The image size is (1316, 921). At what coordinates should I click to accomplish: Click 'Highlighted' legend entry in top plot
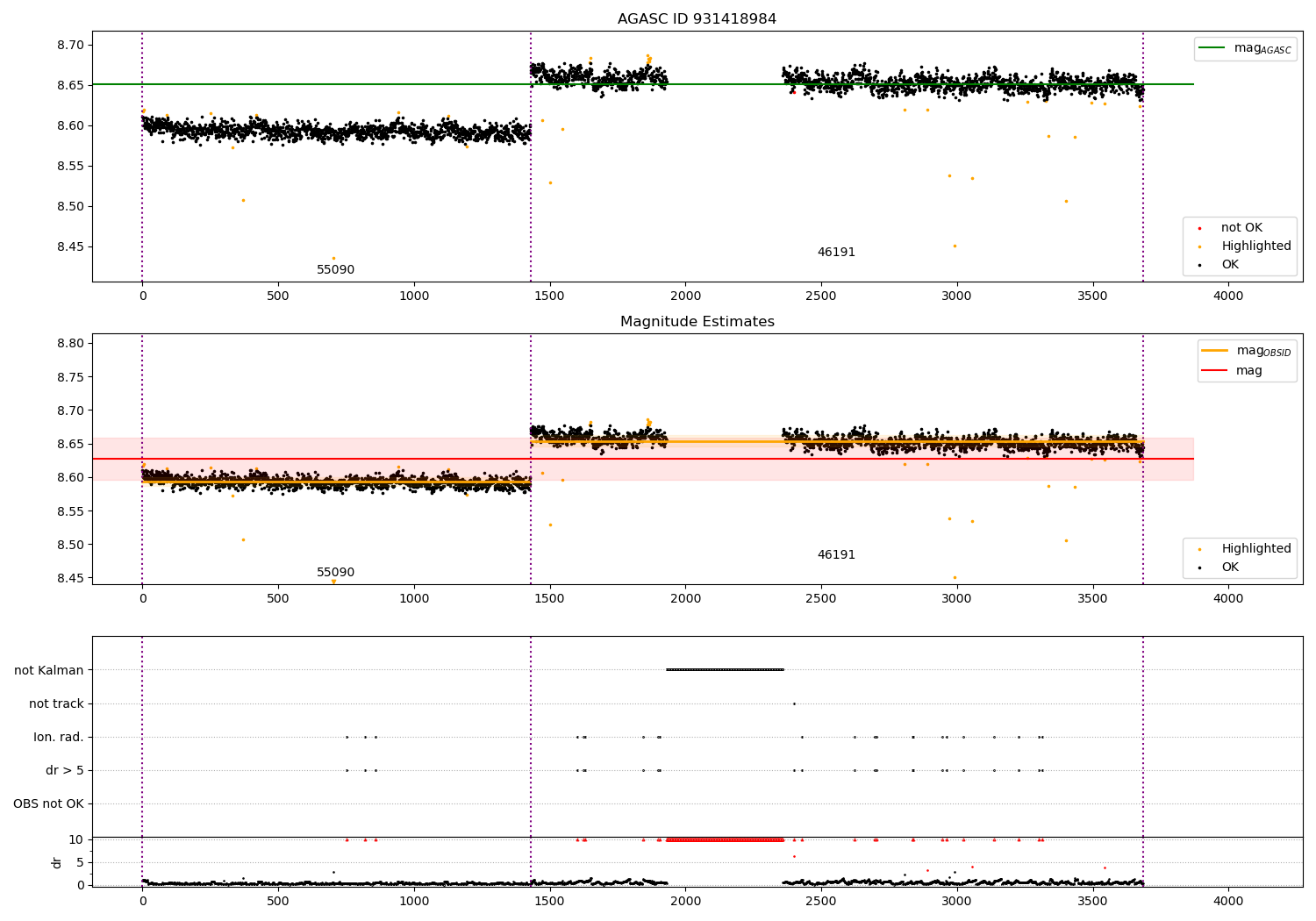click(x=1256, y=246)
